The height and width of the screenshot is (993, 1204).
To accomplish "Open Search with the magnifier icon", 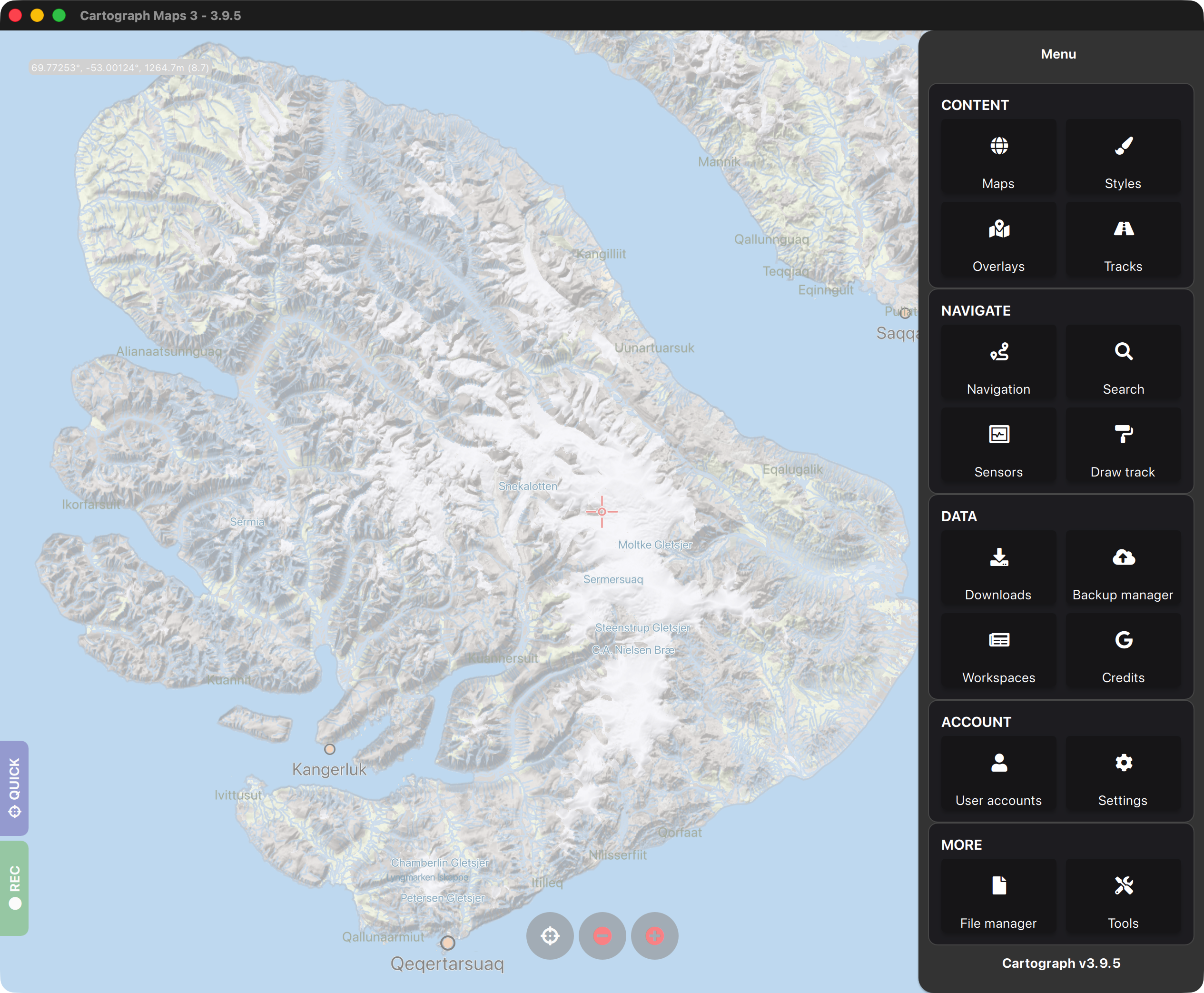I will pos(1123,363).
